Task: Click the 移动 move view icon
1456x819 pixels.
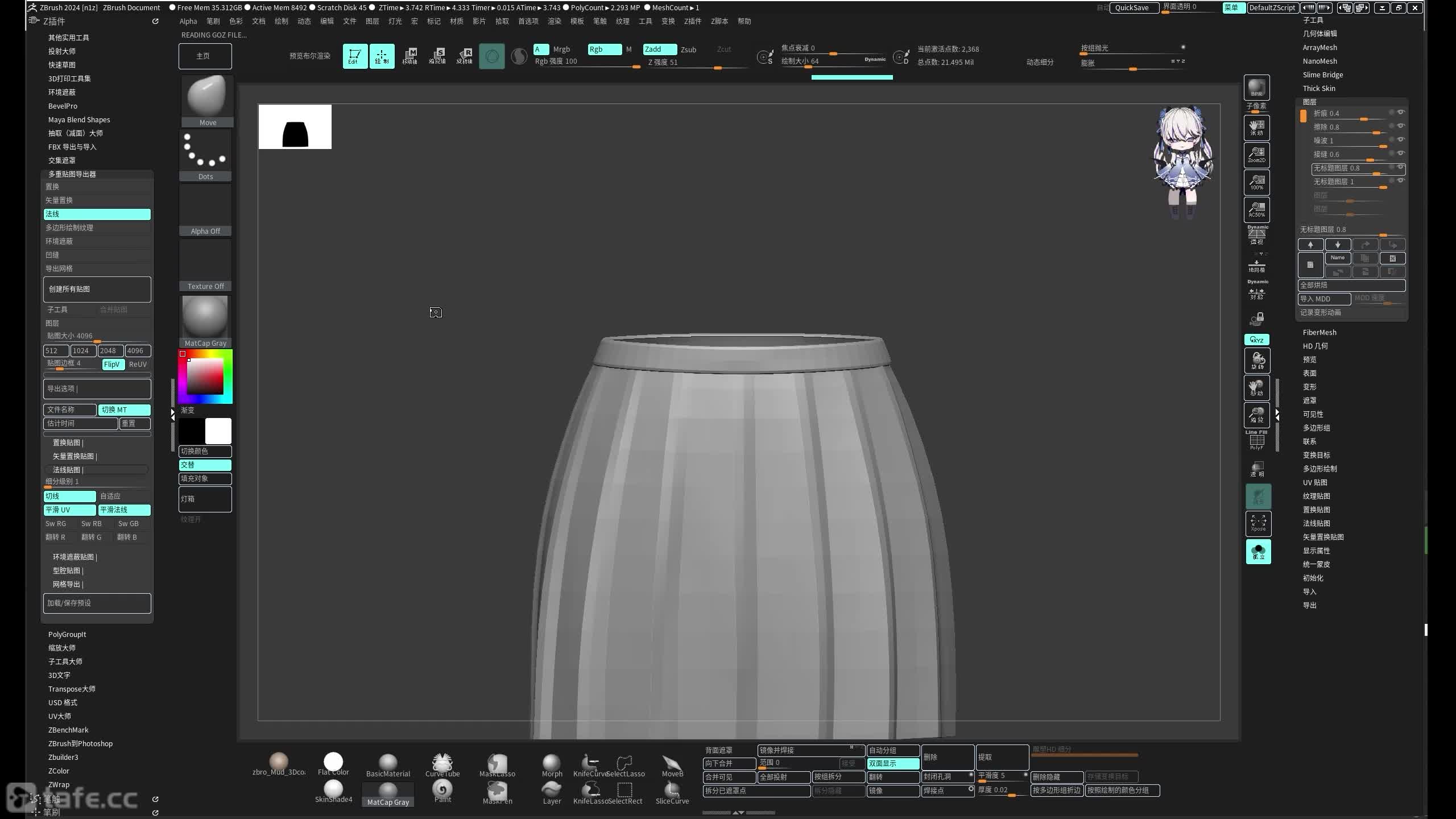Action: coord(1257,388)
